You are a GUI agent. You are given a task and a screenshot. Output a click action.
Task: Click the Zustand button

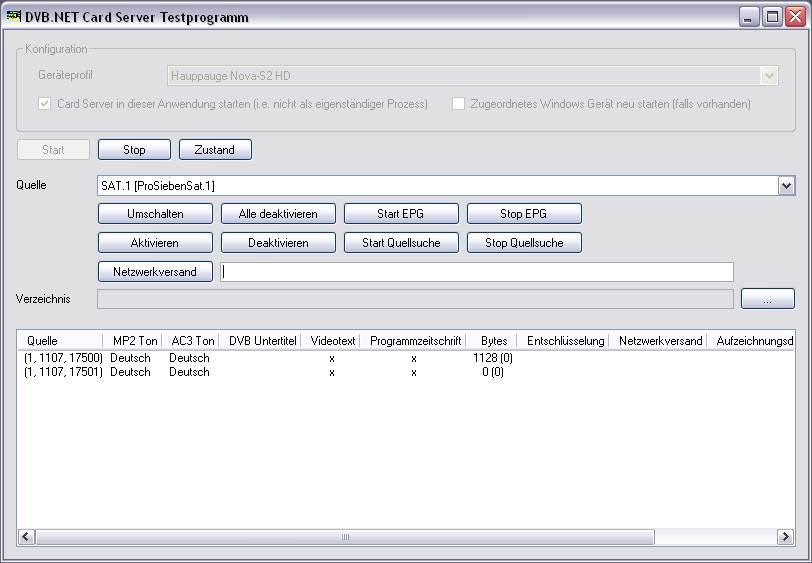215,150
